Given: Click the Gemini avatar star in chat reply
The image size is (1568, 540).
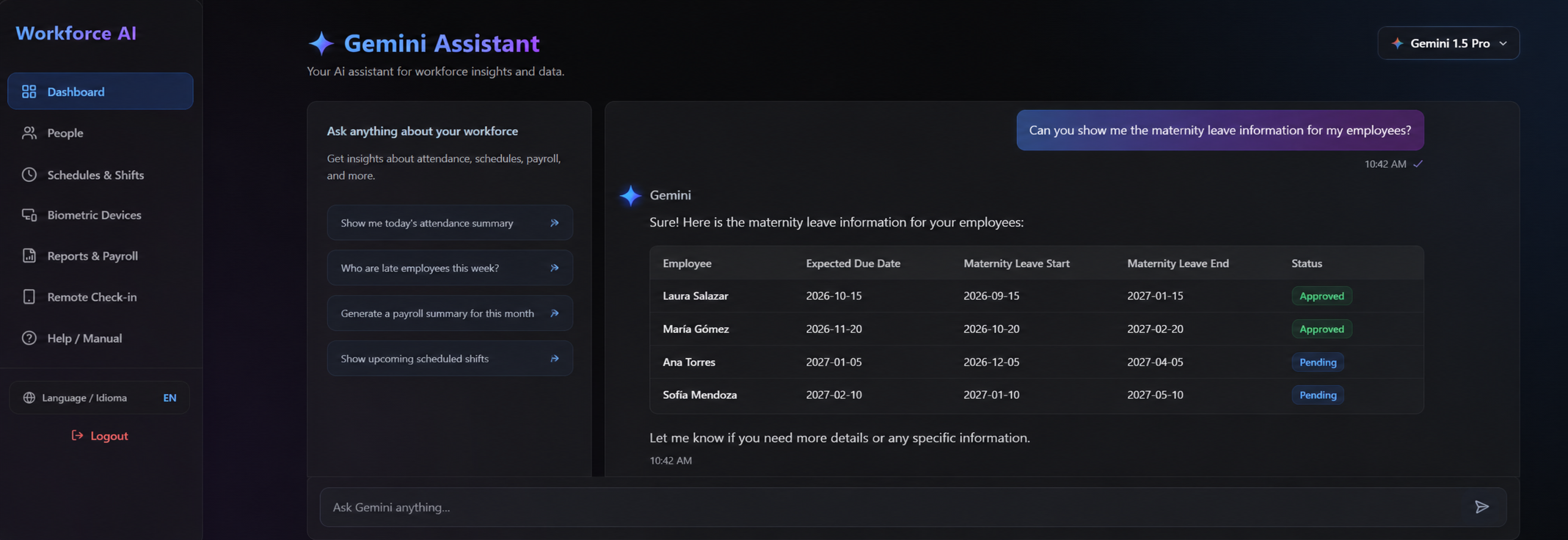Looking at the screenshot, I should pyautogui.click(x=630, y=196).
